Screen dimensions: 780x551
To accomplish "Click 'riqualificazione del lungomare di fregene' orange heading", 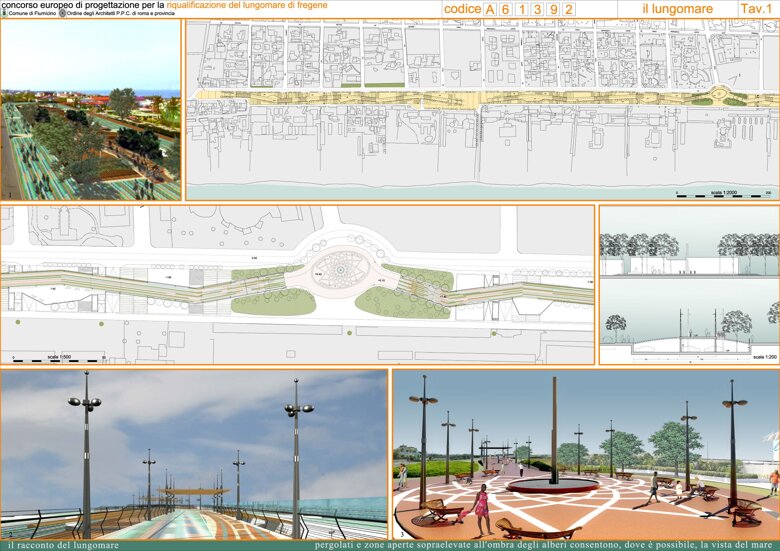I will [x=247, y=5].
